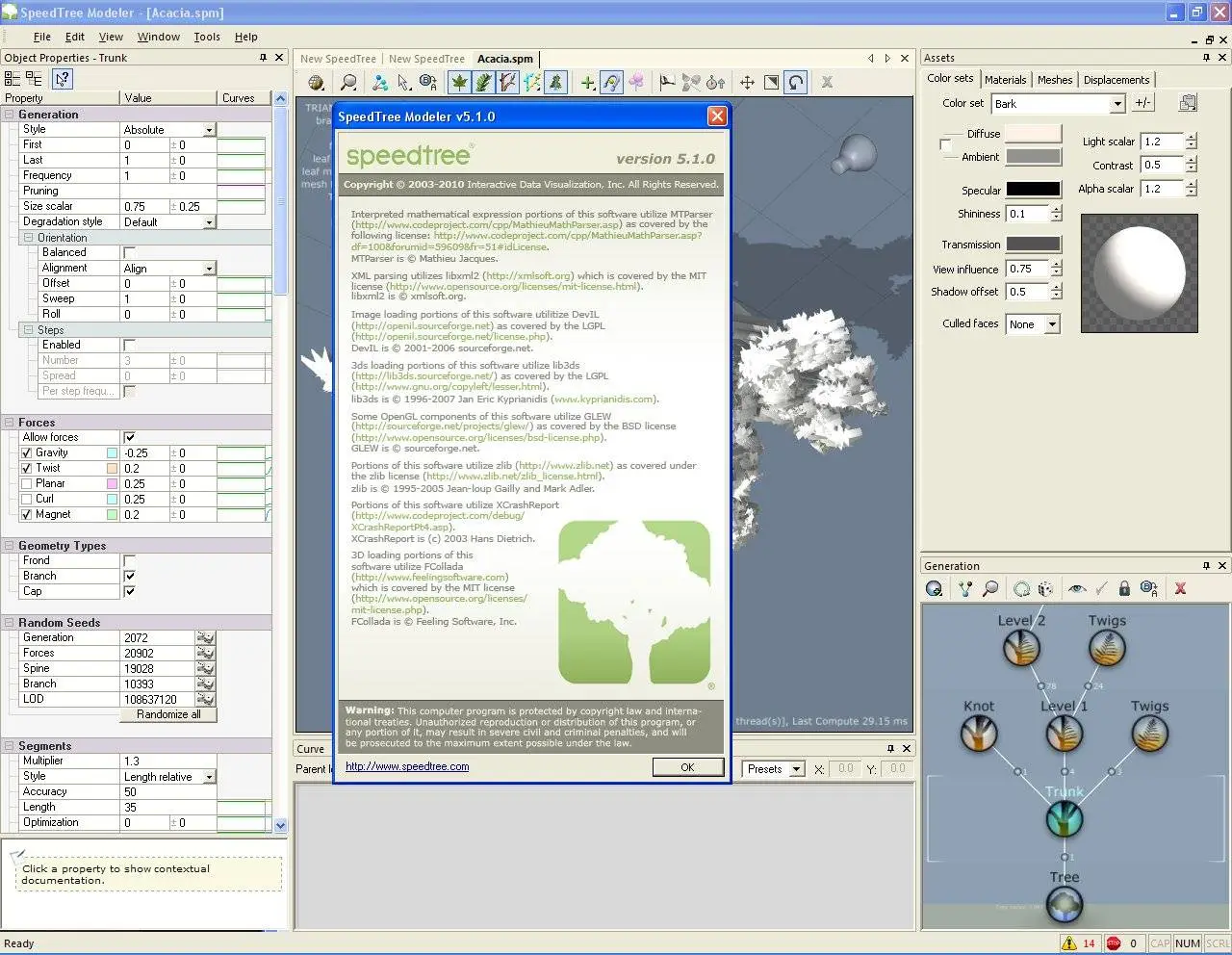This screenshot has width=1232, height=955.
Task: Click the red X delete icon in Generation
Action: click(x=1180, y=588)
